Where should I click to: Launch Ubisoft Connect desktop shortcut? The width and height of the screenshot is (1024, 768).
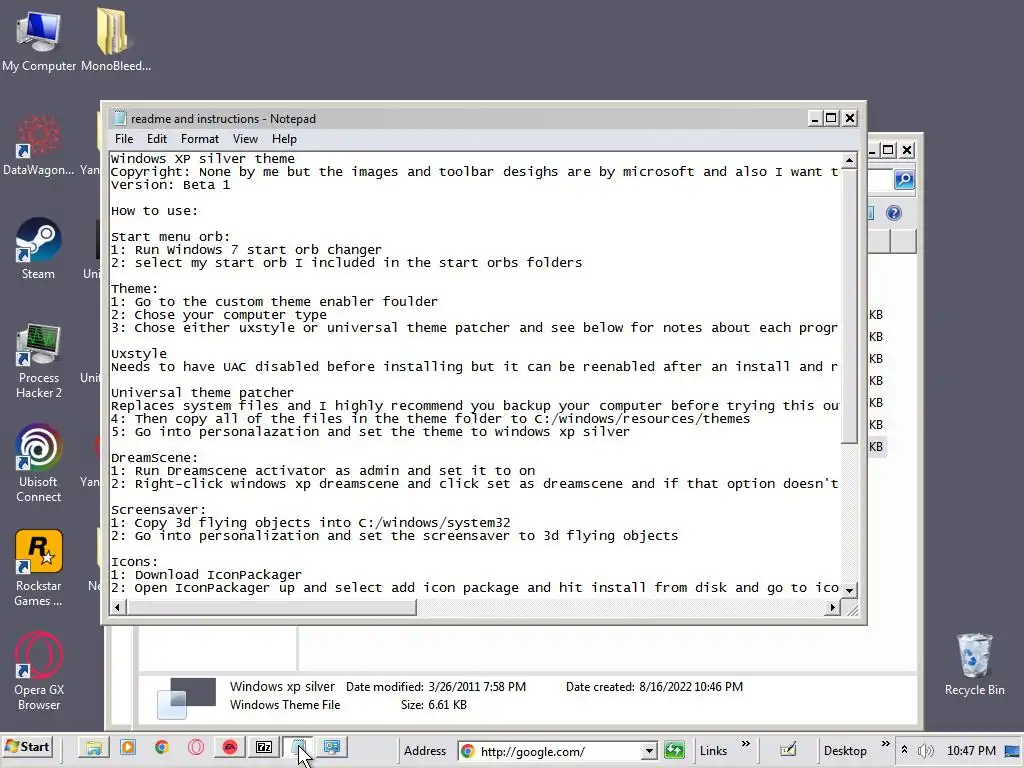pos(39,464)
